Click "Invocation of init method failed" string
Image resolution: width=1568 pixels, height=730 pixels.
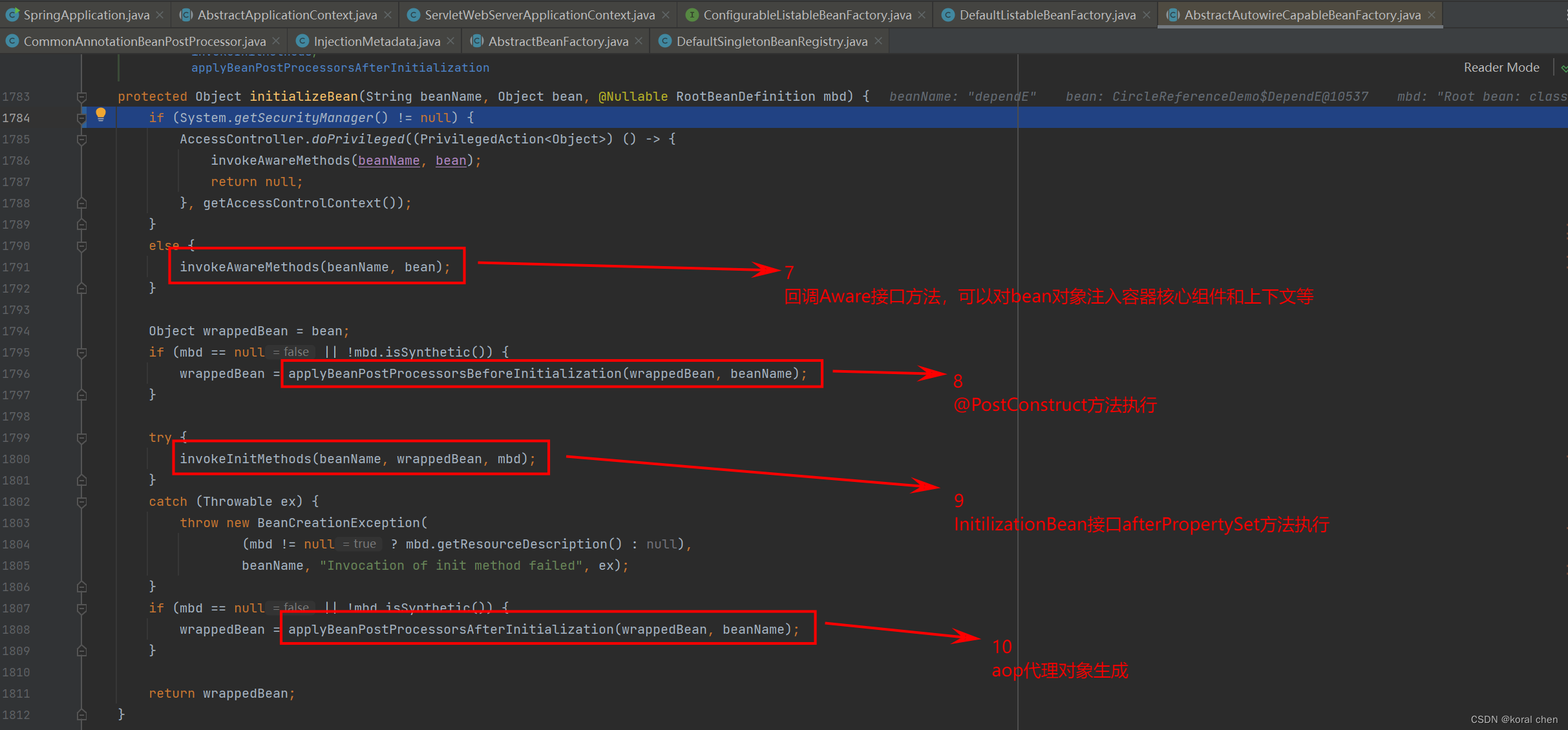point(451,565)
